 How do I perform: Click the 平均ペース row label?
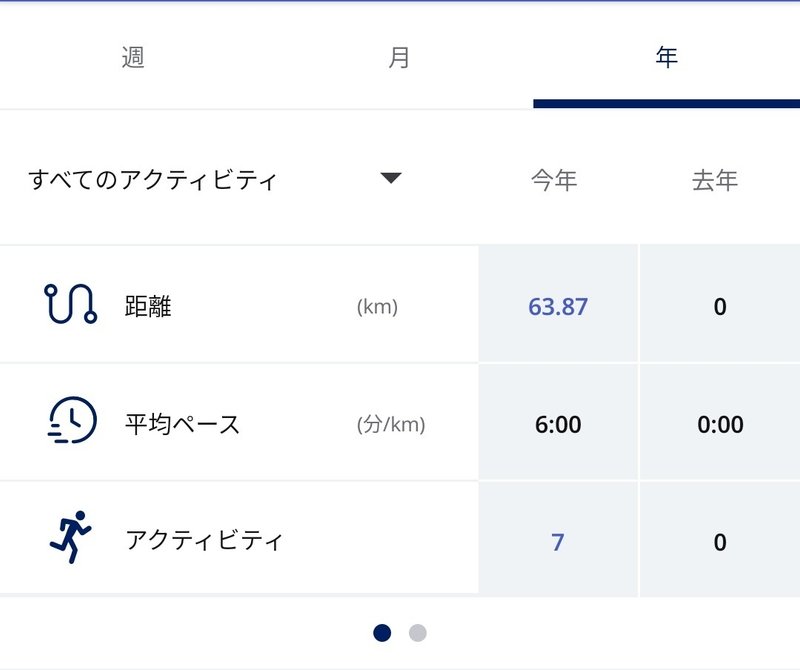183,424
